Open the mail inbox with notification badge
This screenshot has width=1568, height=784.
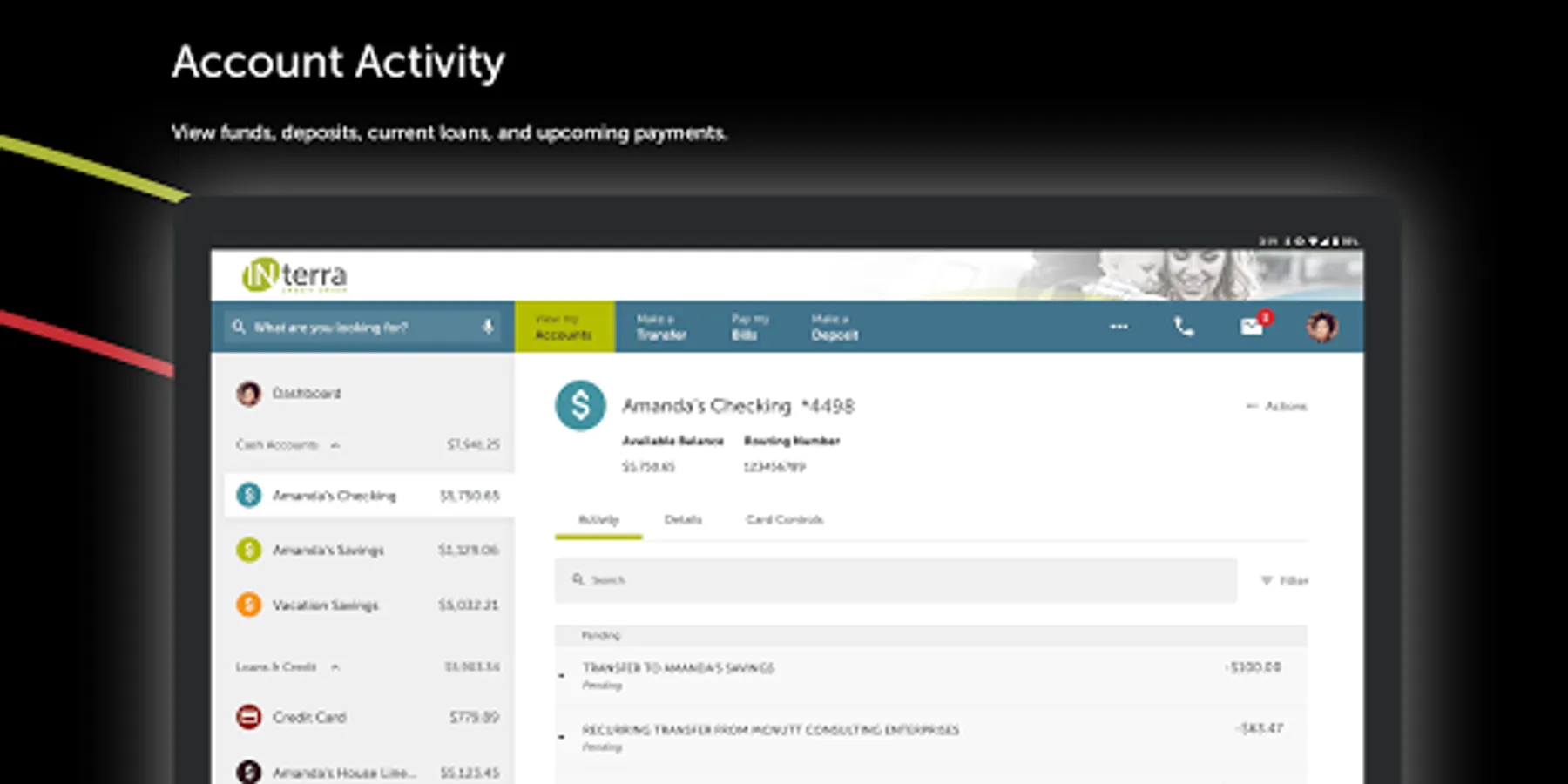[x=1252, y=327]
